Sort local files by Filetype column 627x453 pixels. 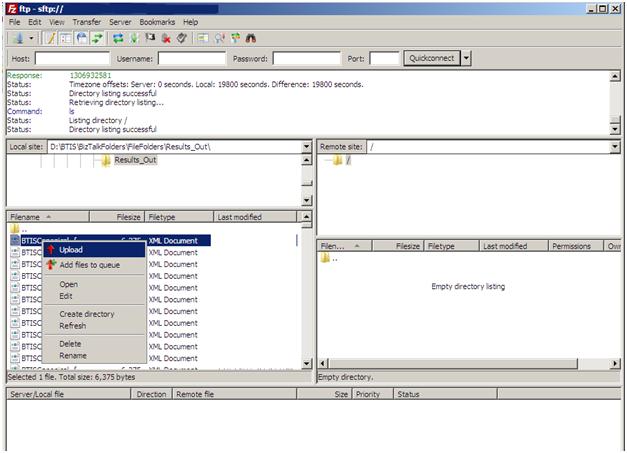179,217
